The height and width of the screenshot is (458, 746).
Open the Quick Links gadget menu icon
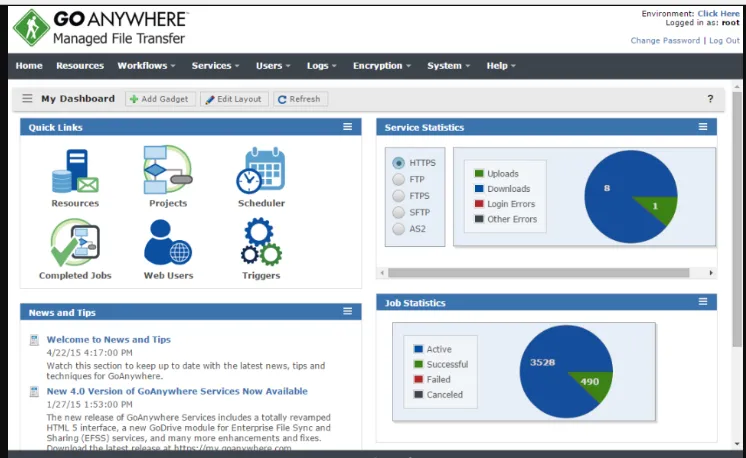348,127
